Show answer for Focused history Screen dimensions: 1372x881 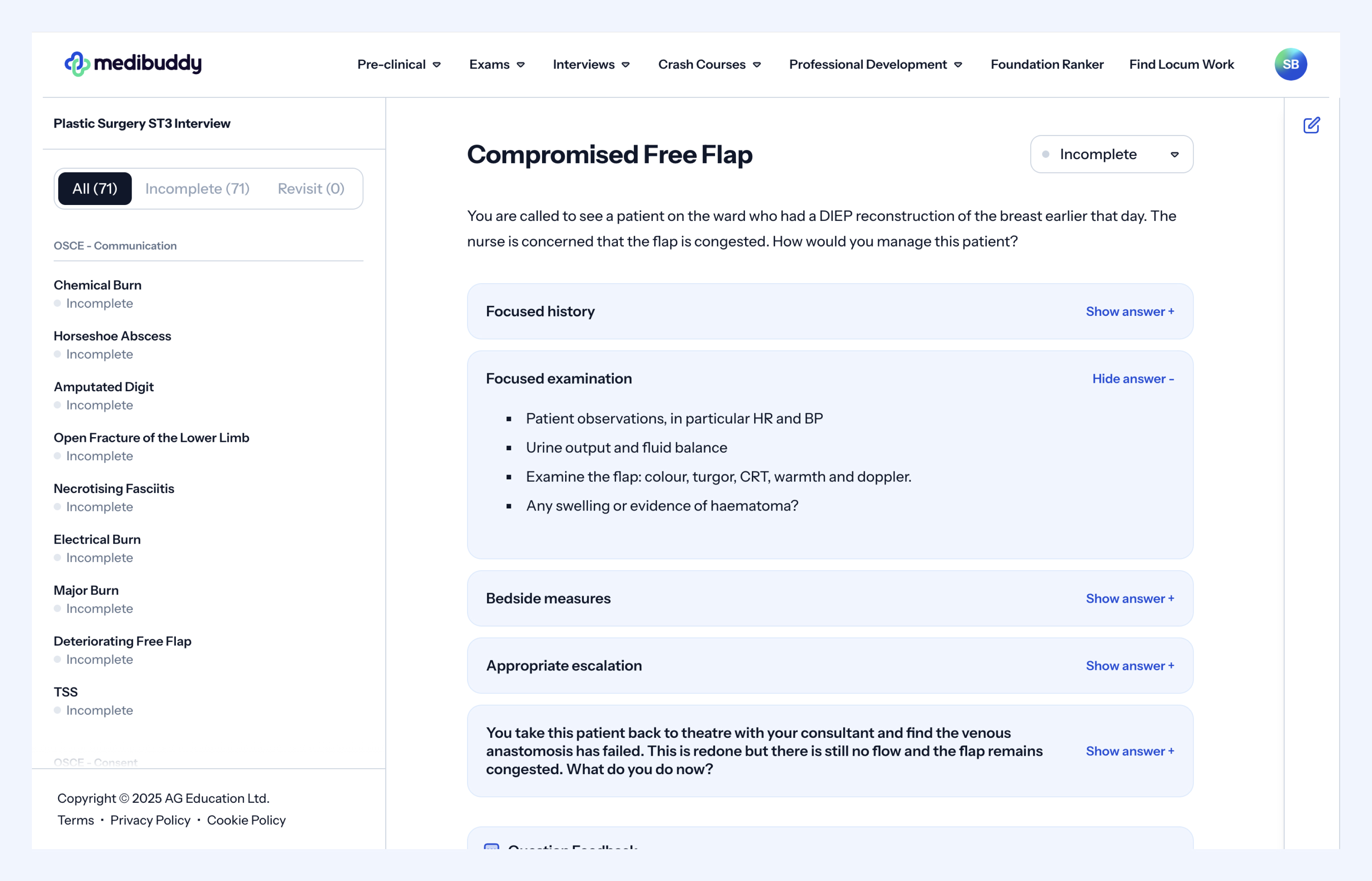tap(1130, 312)
